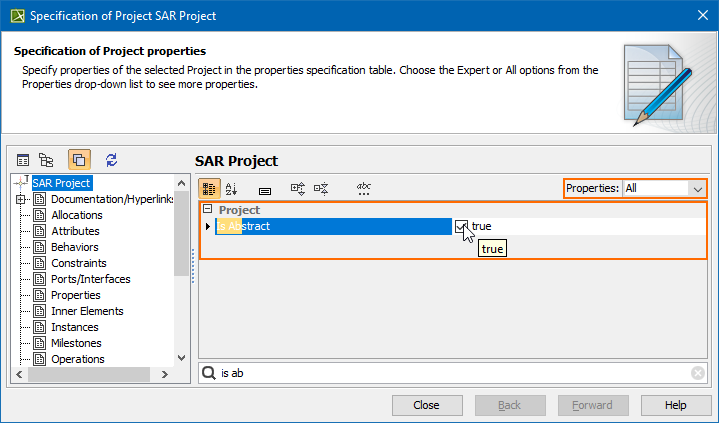The height and width of the screenshot is (423, 719).
Task: Collapse all property groups
Action: click(321, 188)
